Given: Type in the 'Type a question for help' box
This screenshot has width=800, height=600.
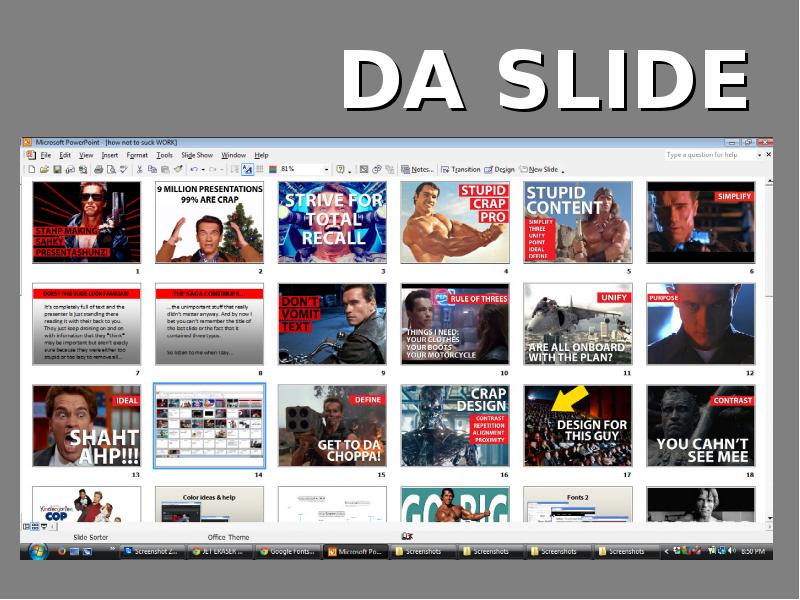Looking at the screenshot, I should (x=708, y=155).
